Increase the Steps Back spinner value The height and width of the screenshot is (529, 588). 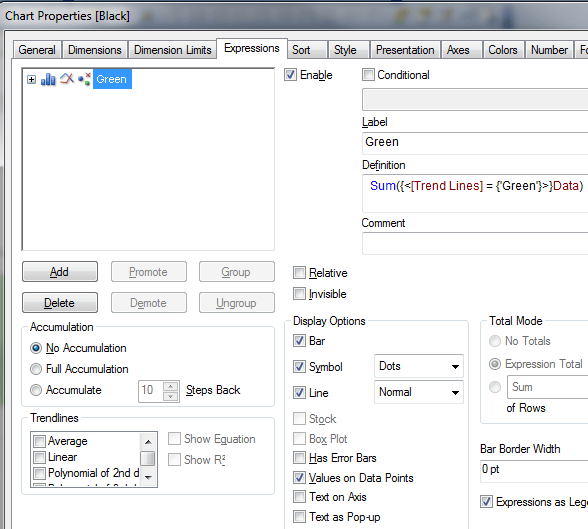pyautogui.click(x=171, y=387)
